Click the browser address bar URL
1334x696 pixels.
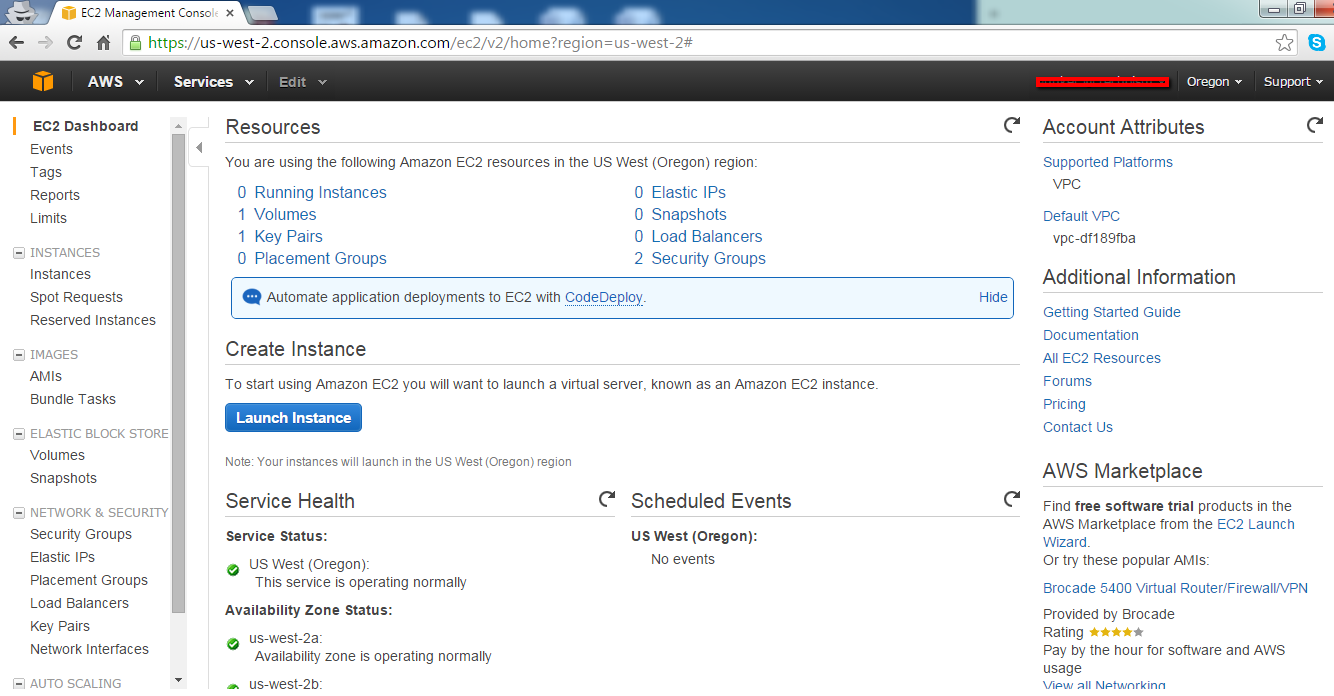[x=421, y=42]
